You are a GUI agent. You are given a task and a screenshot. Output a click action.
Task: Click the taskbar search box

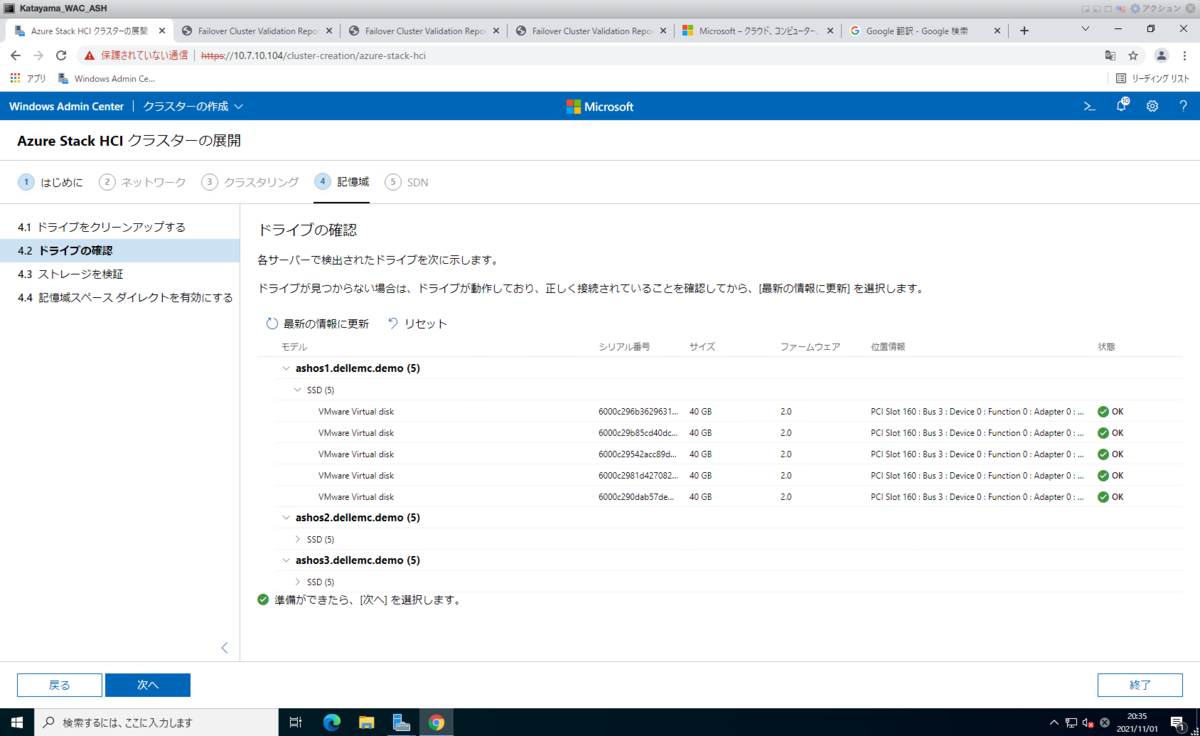[157, 722]
